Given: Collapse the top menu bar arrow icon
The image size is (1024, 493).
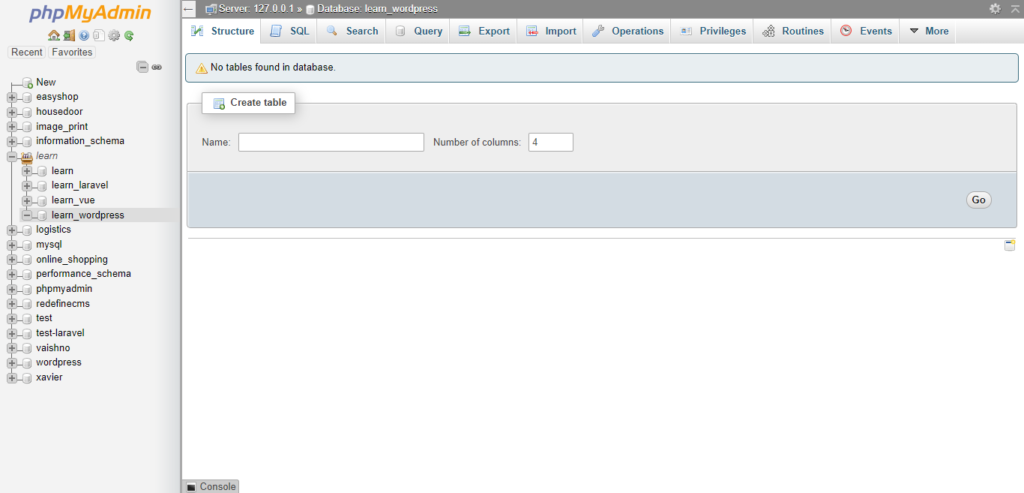Looking at the screenshot, I should [1014, 8].
